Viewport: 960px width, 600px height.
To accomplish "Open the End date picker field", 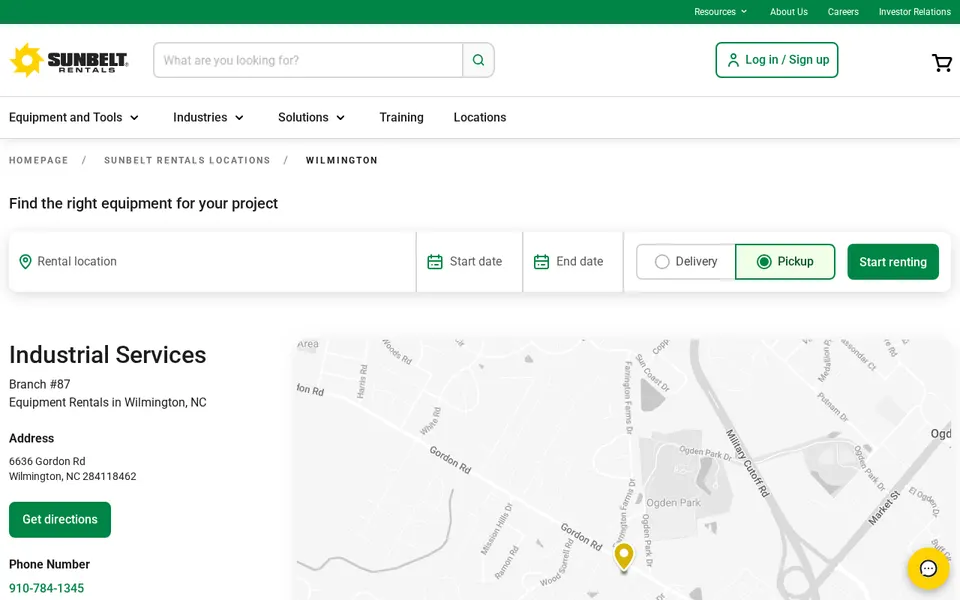I will click(573, 261).
